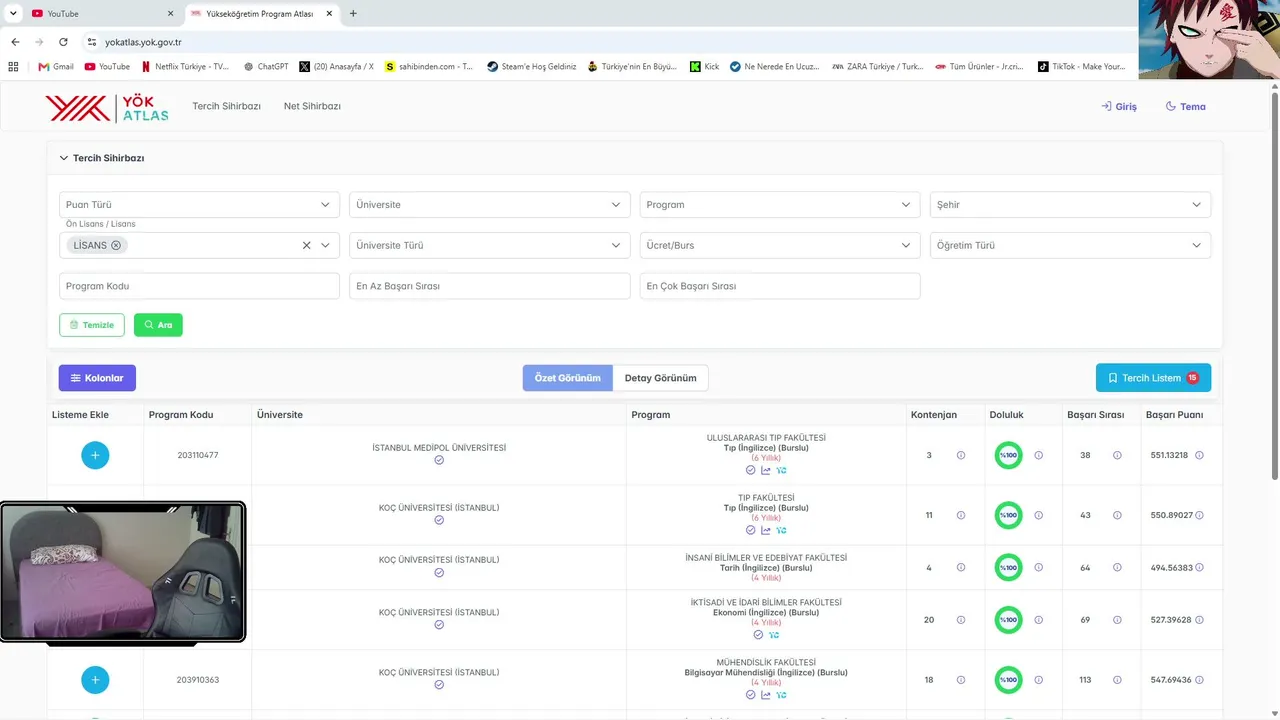Open Kolonlar column settings
1280x720 pixels.
97,378
